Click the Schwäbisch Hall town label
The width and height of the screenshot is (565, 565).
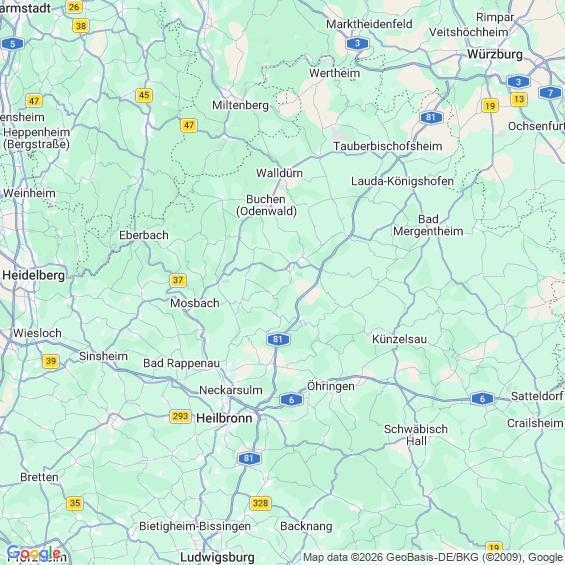416,435
